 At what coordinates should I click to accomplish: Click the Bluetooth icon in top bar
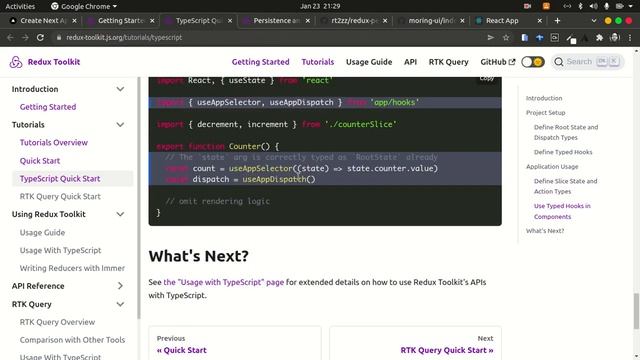pos(580,6)
